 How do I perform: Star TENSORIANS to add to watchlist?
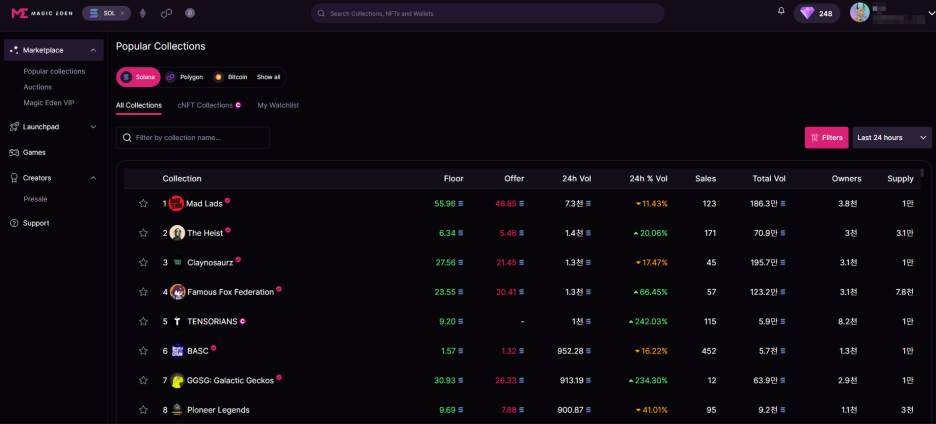[x=143, y=321]
